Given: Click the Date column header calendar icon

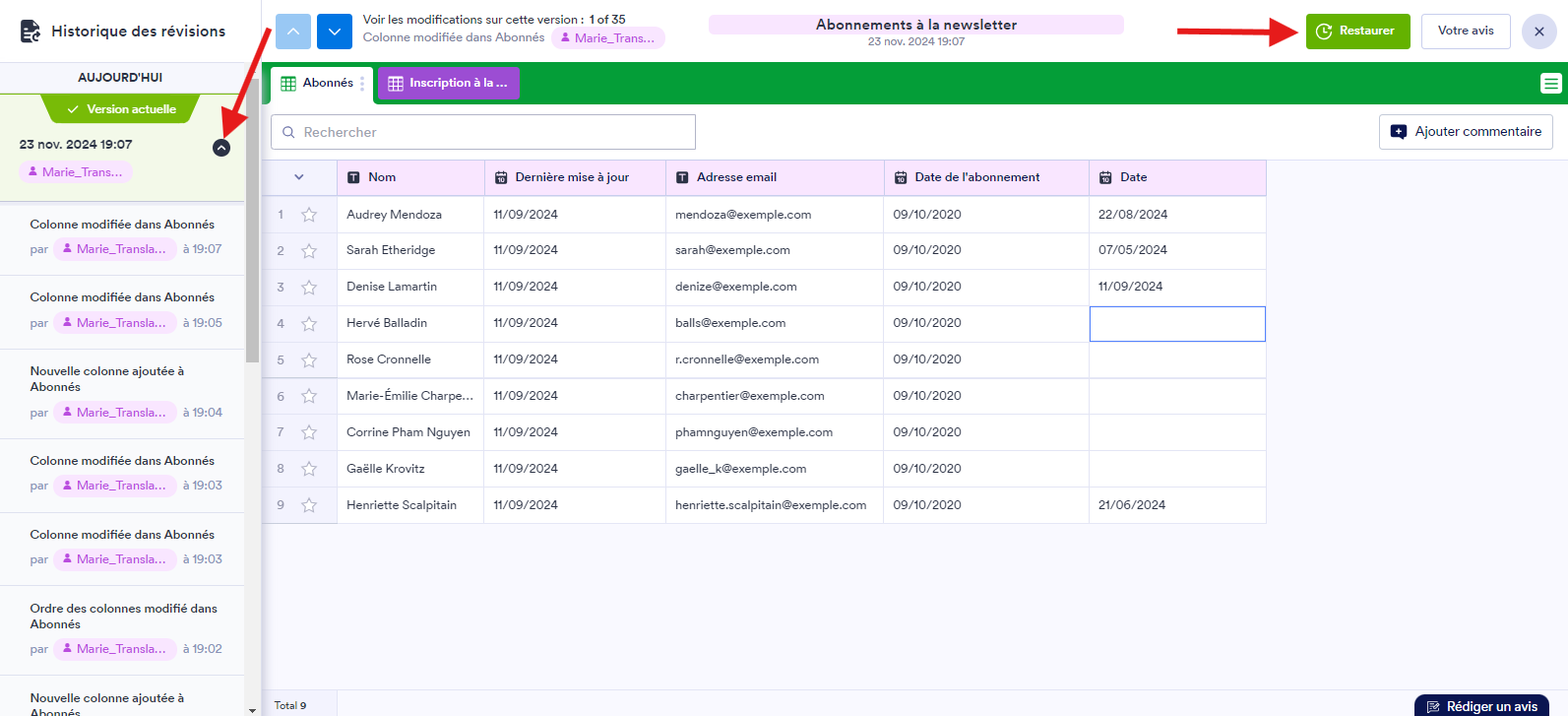Looking at the screenshot, I should tap(1105, 178).
